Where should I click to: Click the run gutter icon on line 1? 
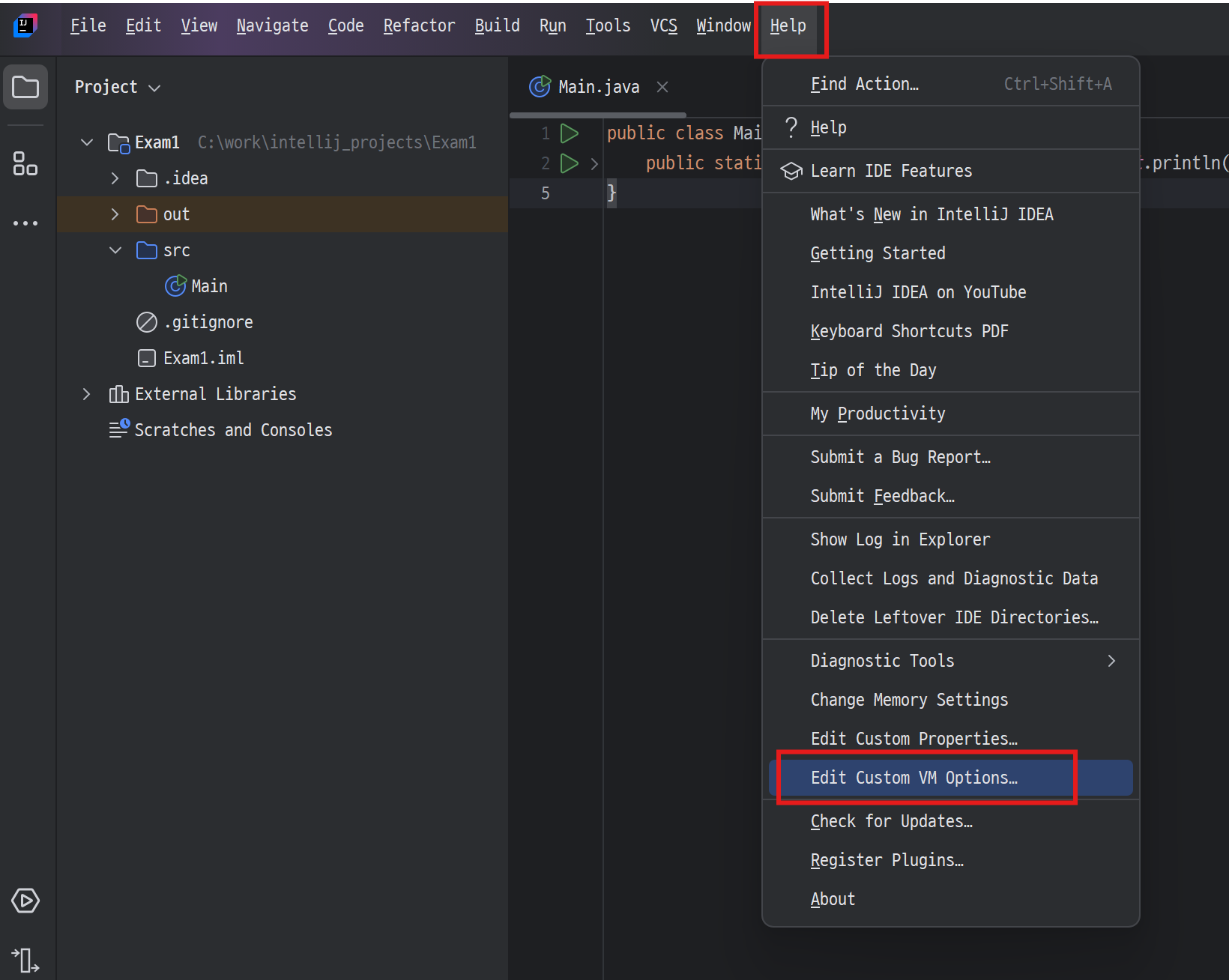tap(570, 133)
